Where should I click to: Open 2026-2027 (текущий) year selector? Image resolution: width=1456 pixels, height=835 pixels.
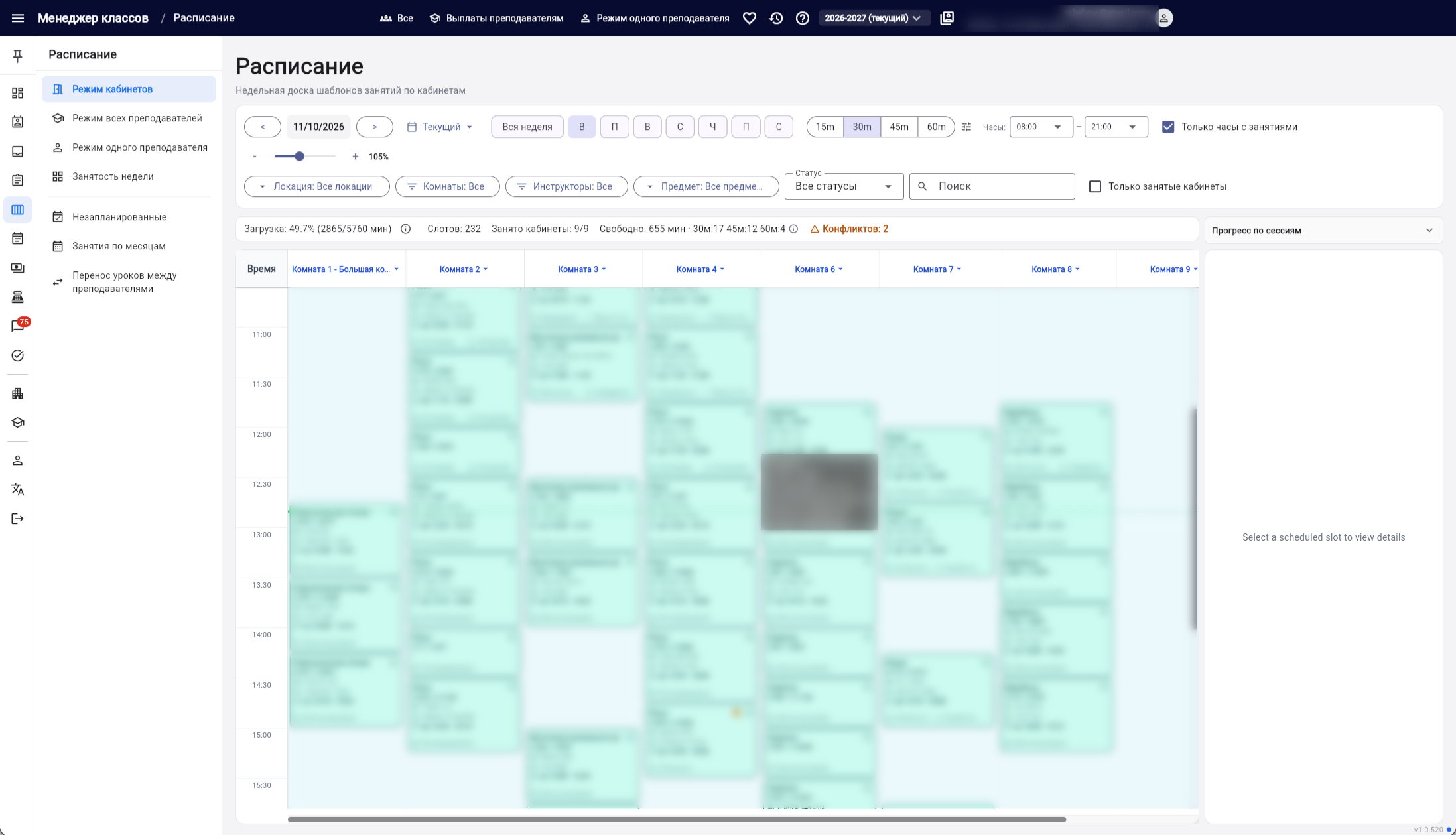click(x=874, y=18)
